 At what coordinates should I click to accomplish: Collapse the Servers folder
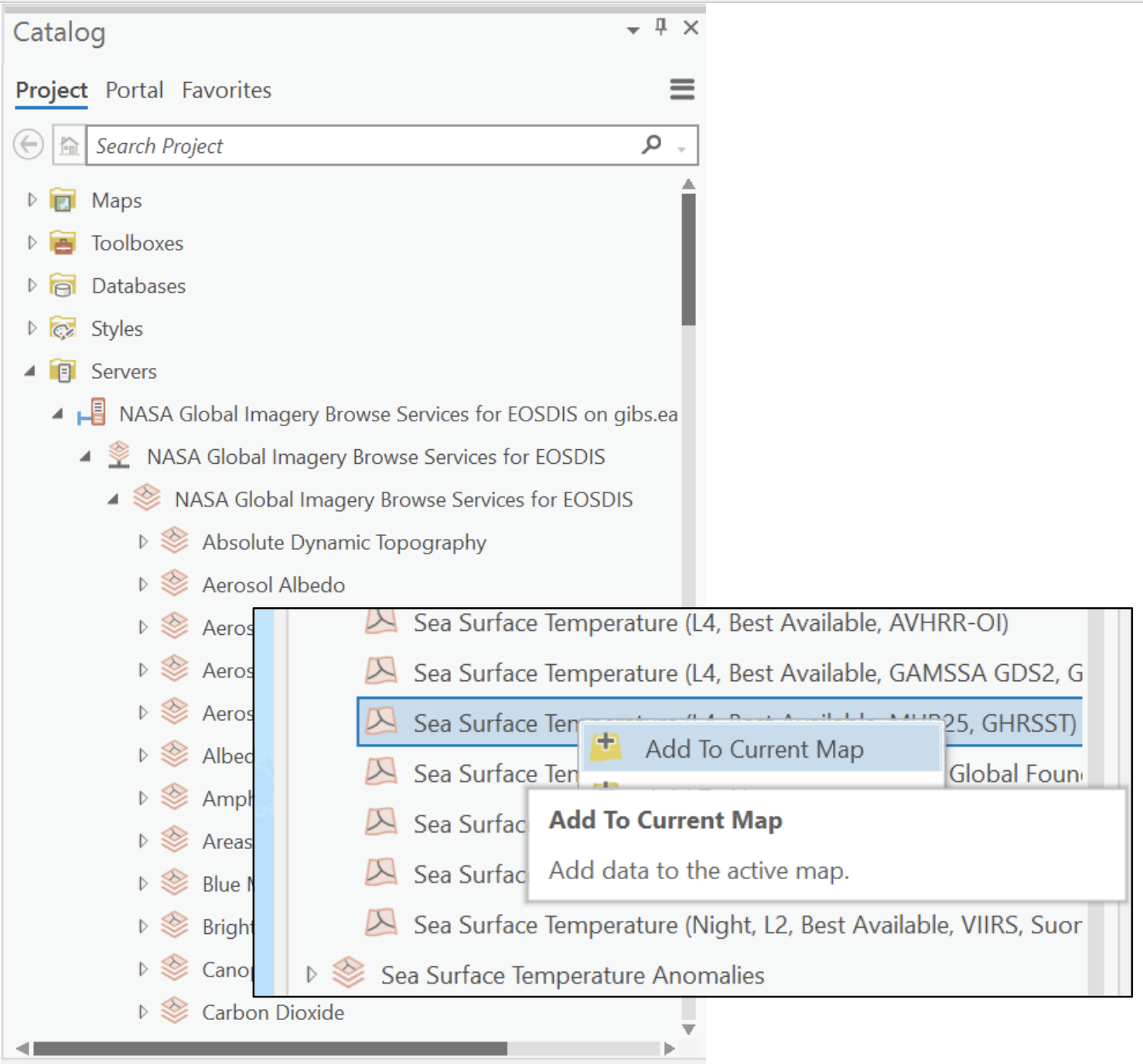(x=30, y=371)
